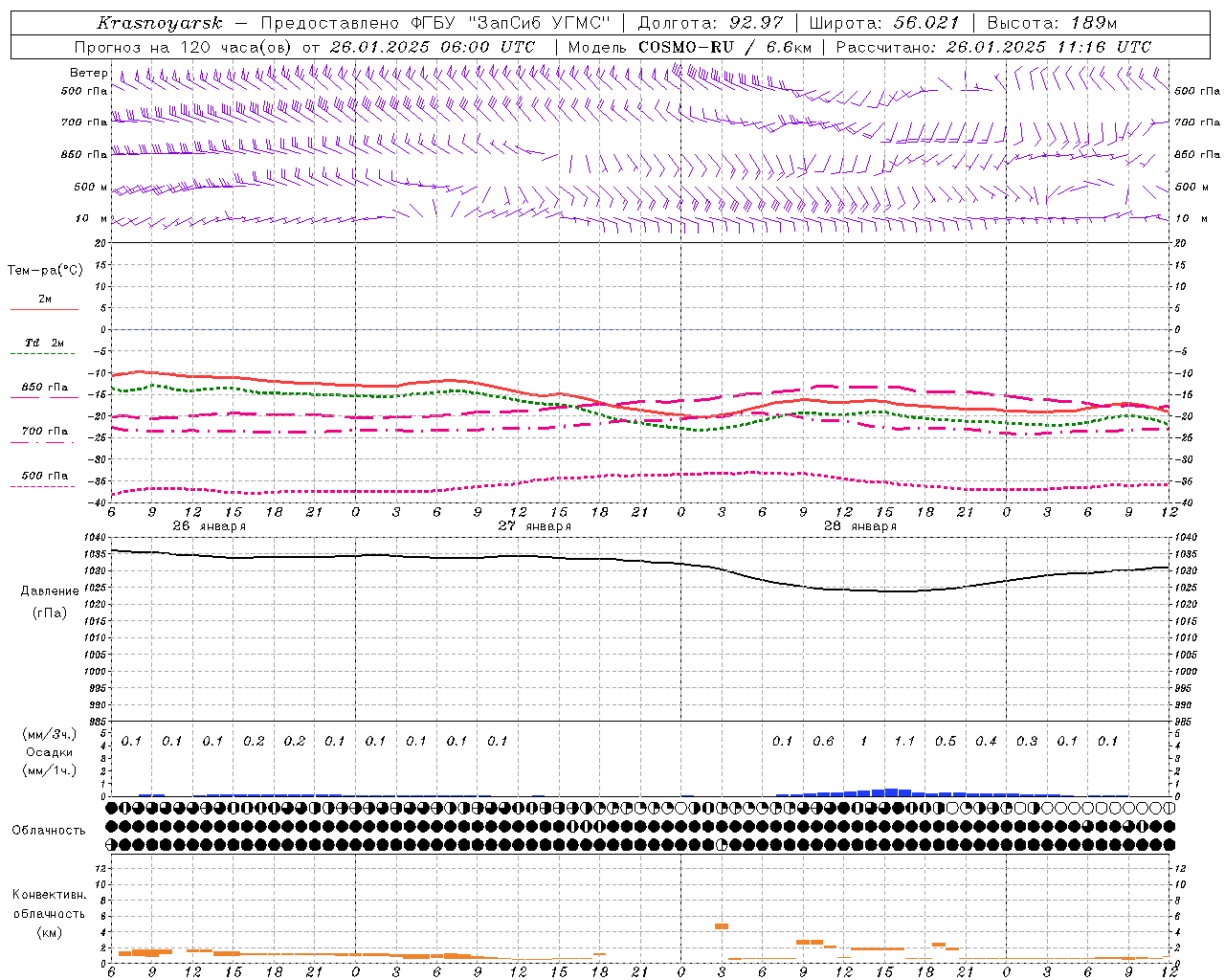Select the 'Прогноз на 120 часа(ов)' forecast line
Image resolution: width=1225 pixels, height=980 pixels.
(185, 47)
